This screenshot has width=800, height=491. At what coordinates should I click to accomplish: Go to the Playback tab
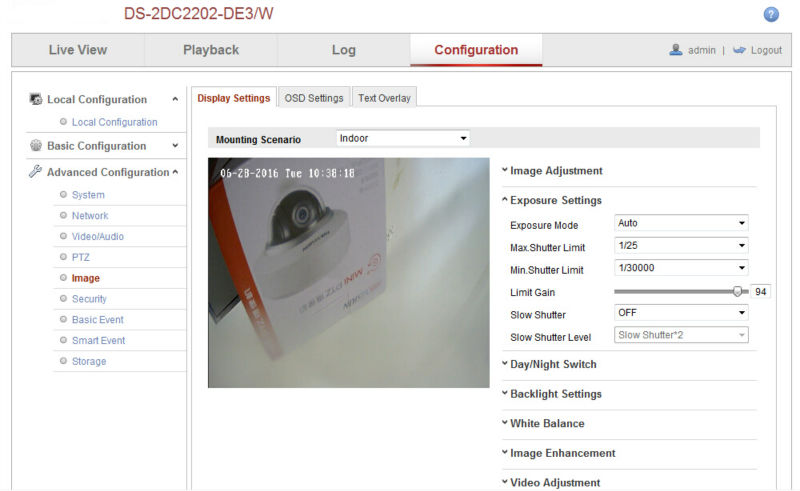(210, 50)
